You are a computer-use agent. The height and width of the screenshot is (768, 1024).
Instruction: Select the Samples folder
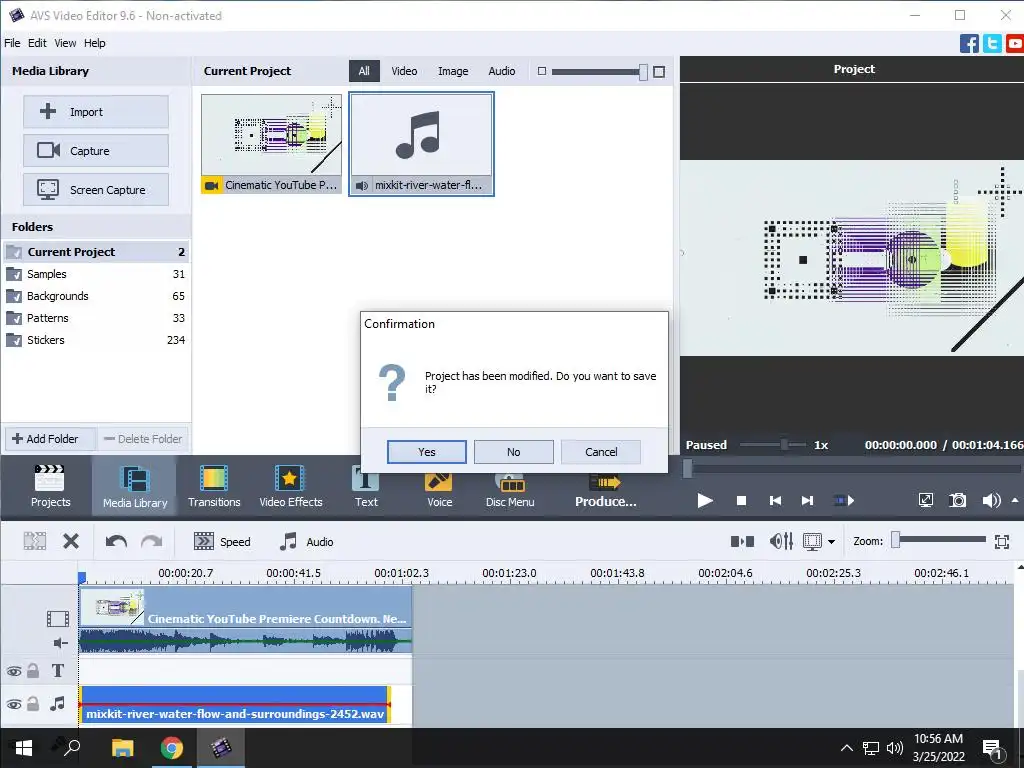[x=96, y=274]
